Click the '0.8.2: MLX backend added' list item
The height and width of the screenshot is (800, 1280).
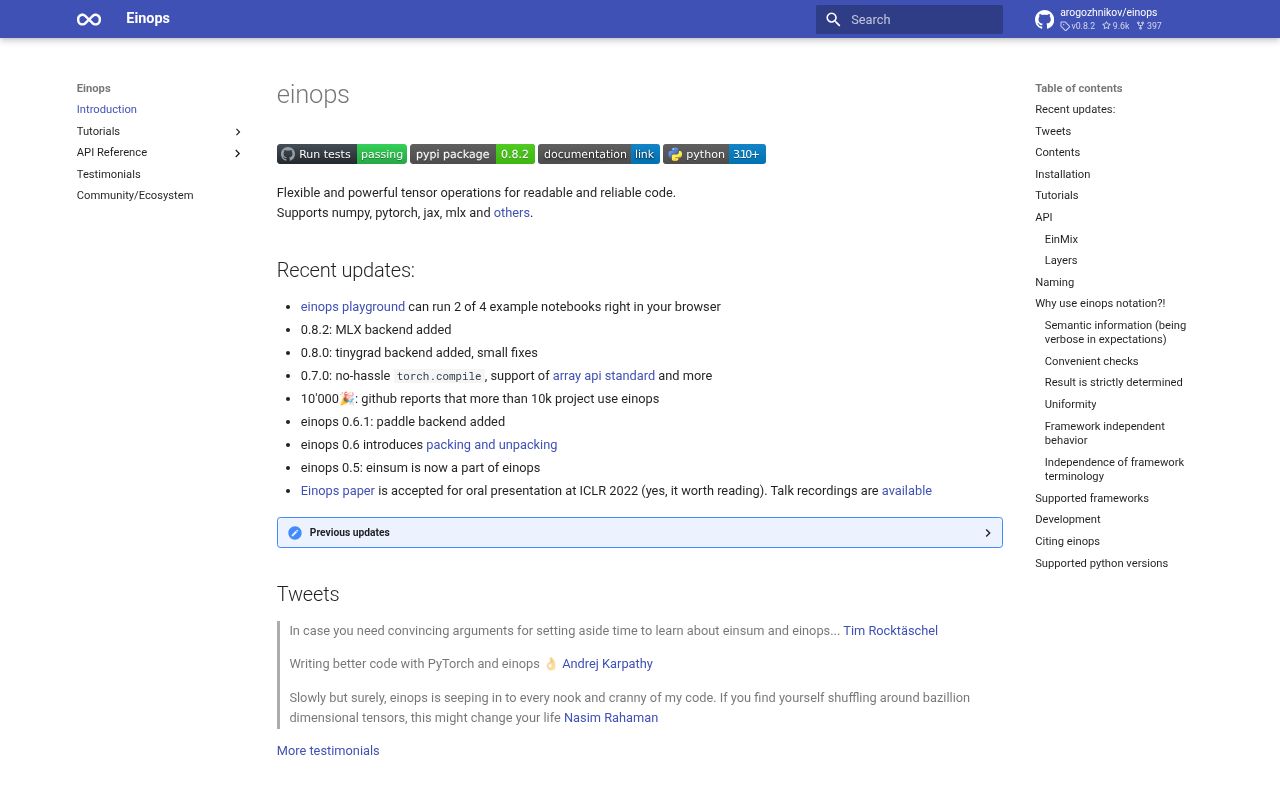(x=376, y=330)
